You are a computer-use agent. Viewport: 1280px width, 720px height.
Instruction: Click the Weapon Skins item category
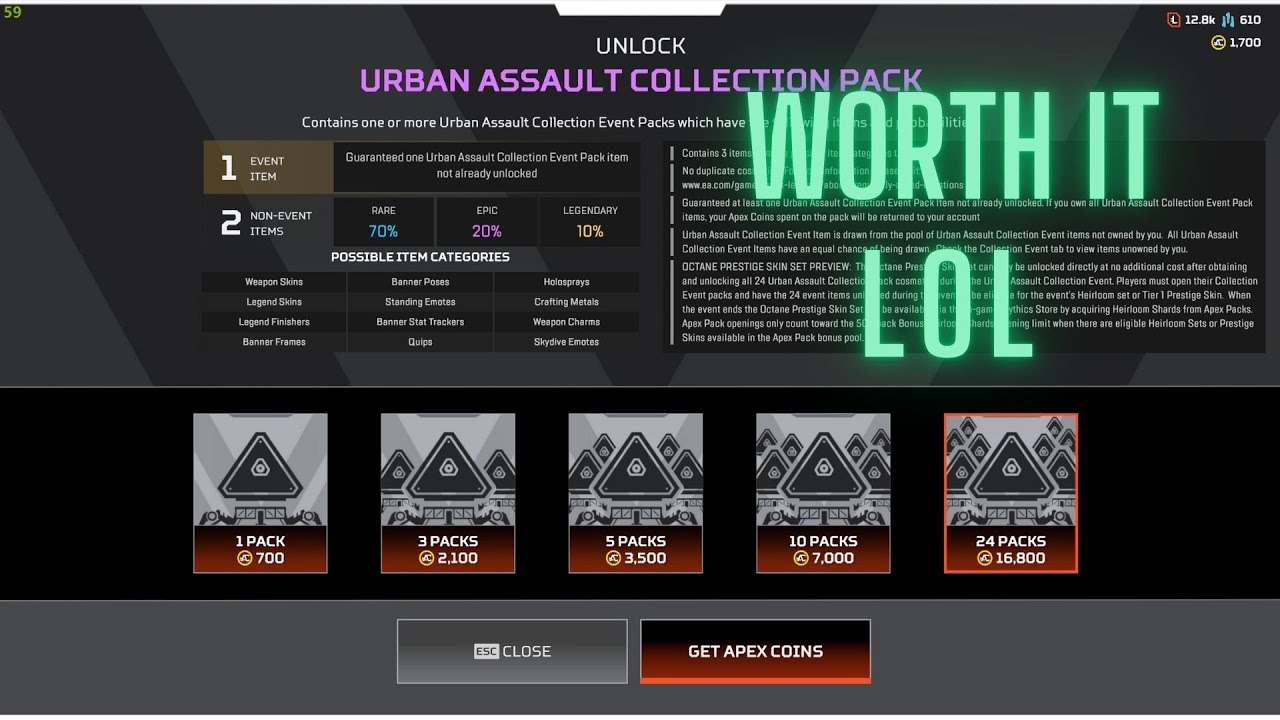pos(274,282)
